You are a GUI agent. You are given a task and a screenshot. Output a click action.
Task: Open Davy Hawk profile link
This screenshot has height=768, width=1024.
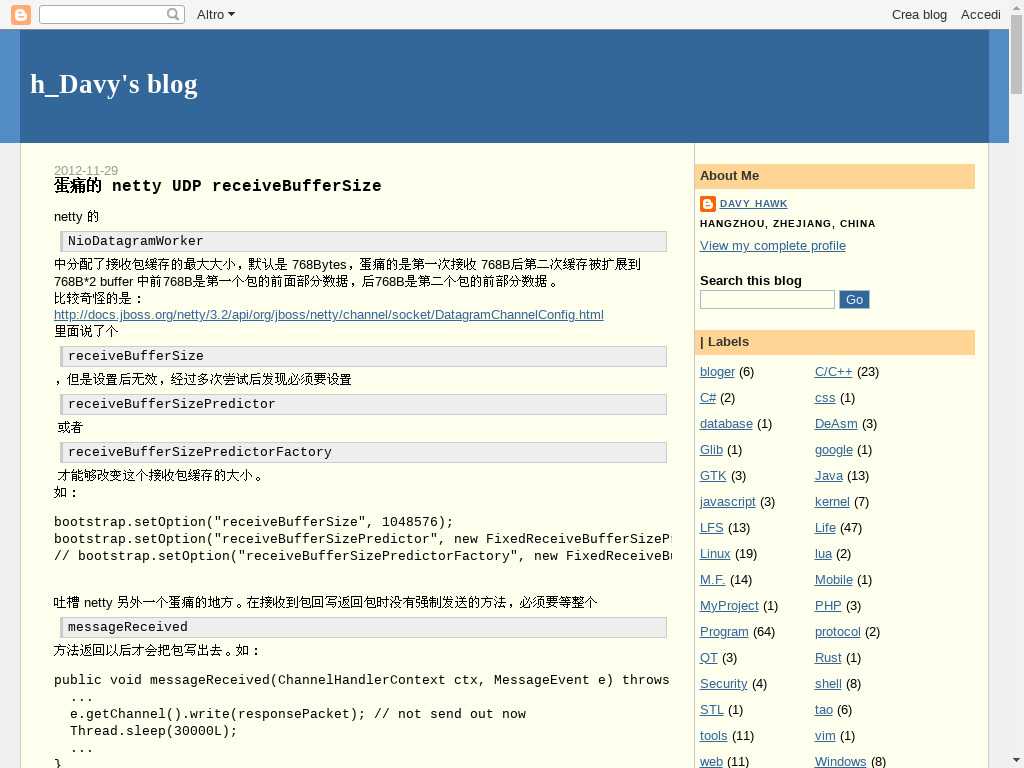click(x=753, y=204)
